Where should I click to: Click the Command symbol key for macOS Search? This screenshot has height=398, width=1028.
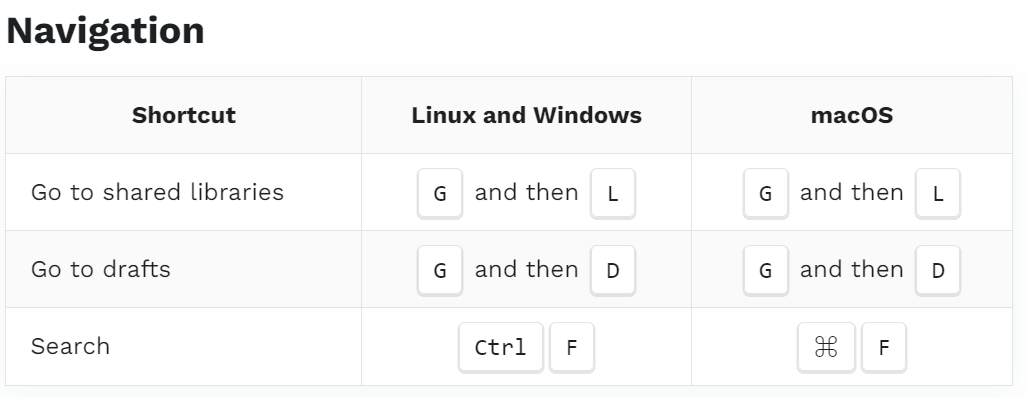[x=826, y=347]
